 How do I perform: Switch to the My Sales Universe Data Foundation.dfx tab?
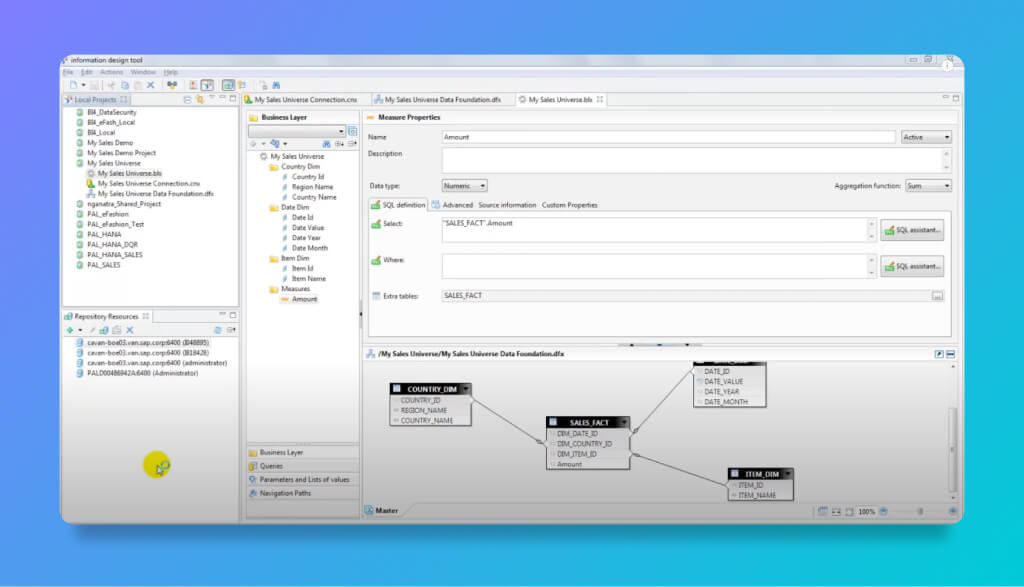tap(440, 100)
